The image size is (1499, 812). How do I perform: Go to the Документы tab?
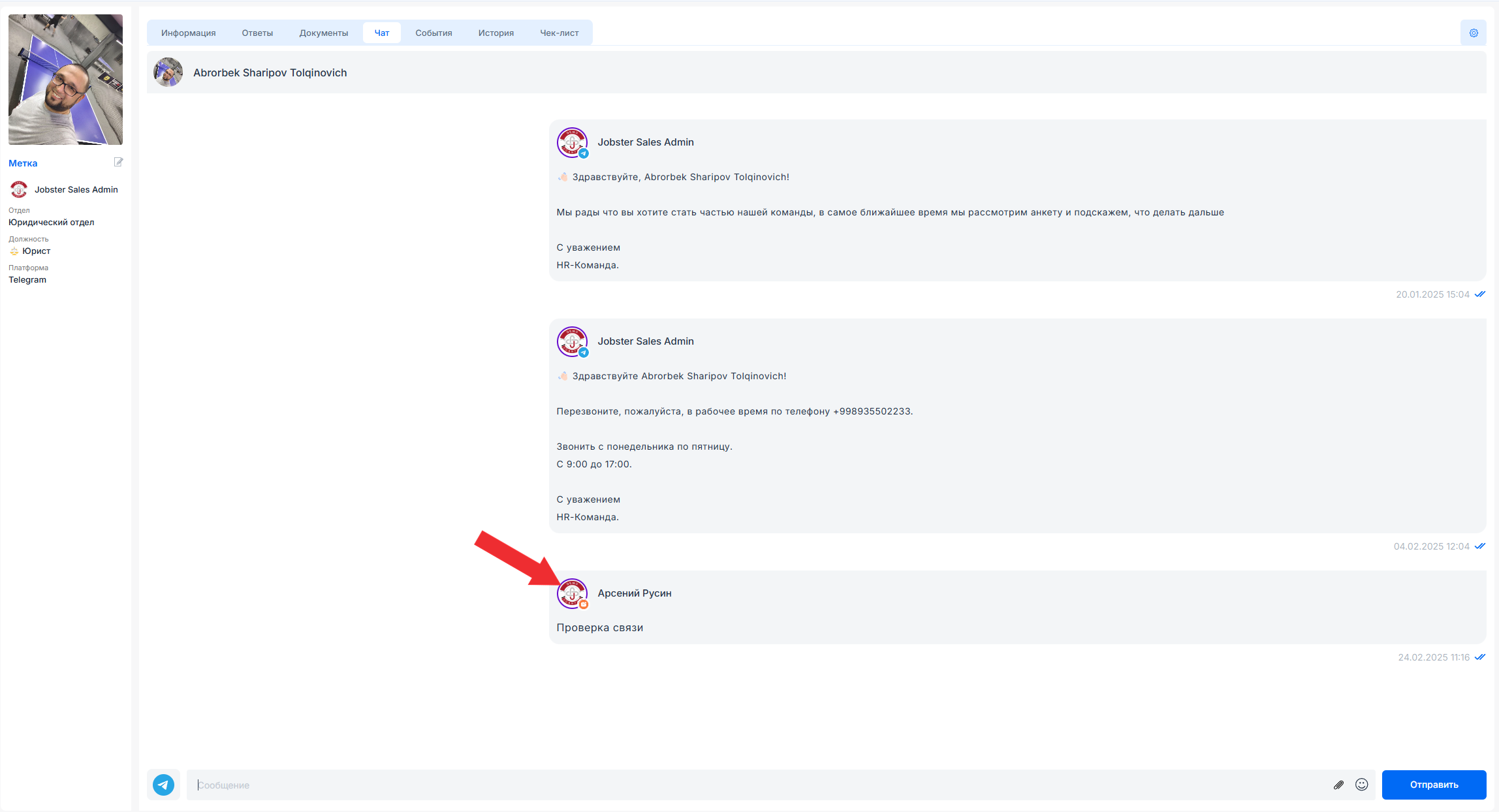click(323, 33)
